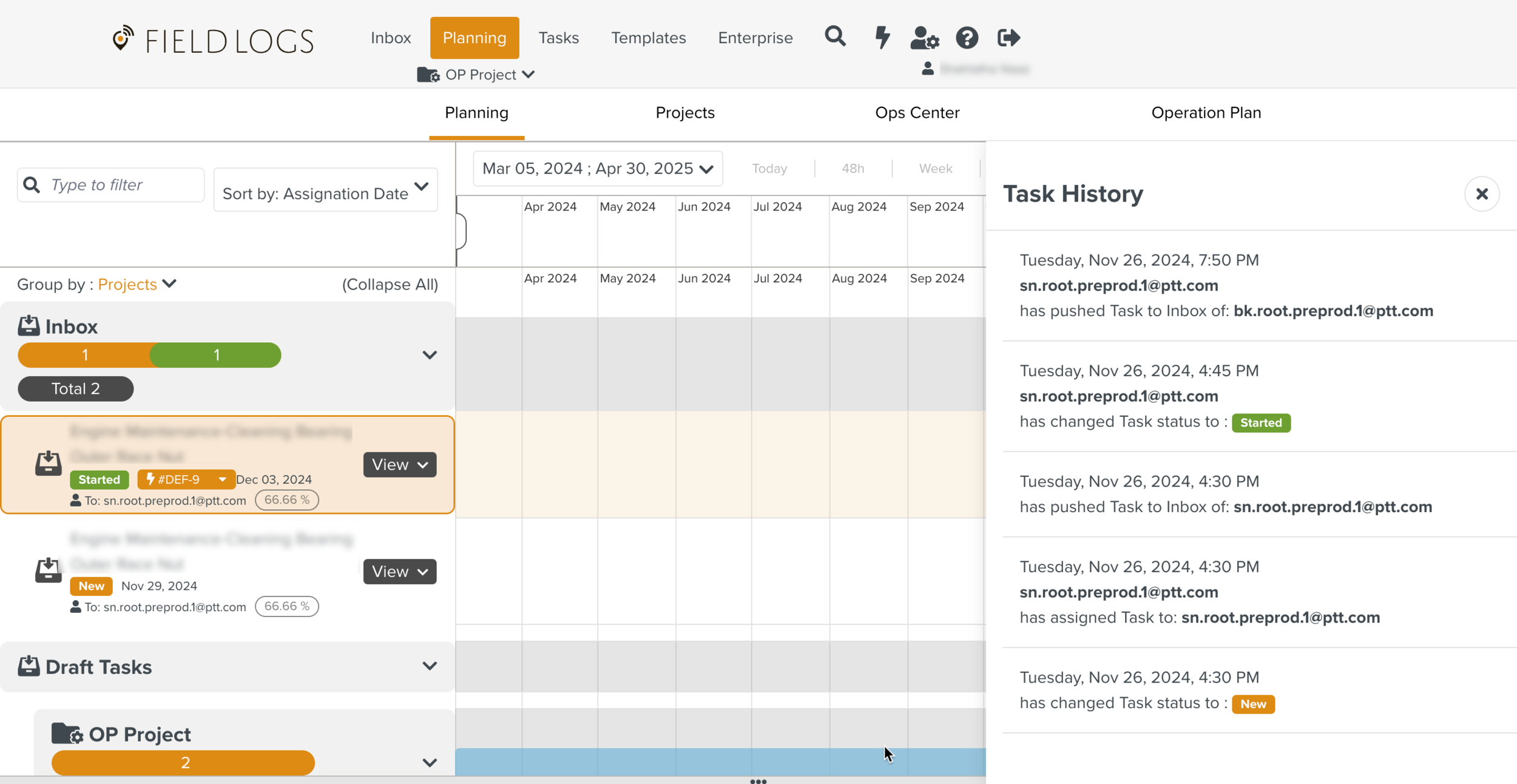
Task: Click View button on the New task
Action: coord(399,572)
